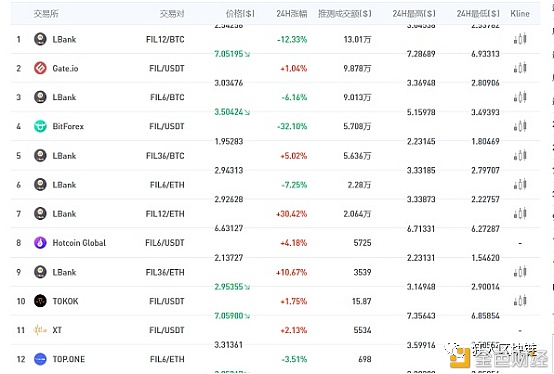Viewport: 554px width, 374px height.
Task: Click the price 3.50424
Action: point(229,112)
